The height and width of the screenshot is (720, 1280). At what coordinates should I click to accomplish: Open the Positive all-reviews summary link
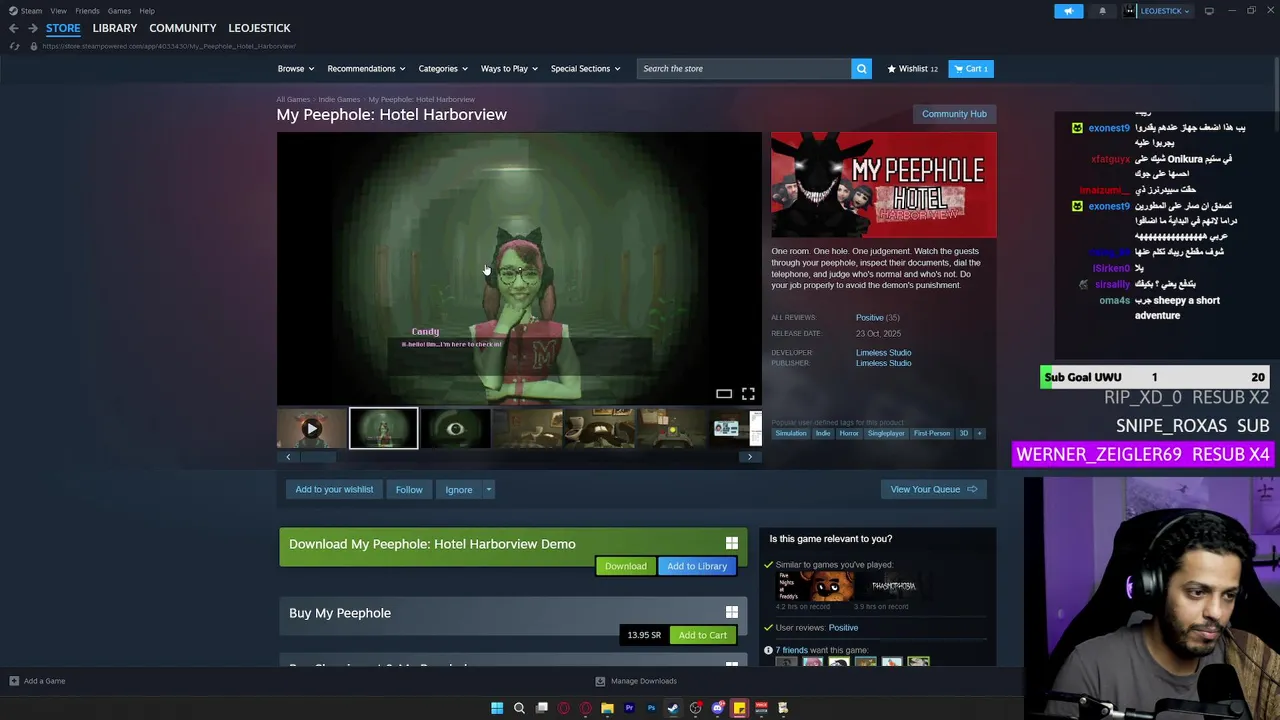click(x=877, y=318)
